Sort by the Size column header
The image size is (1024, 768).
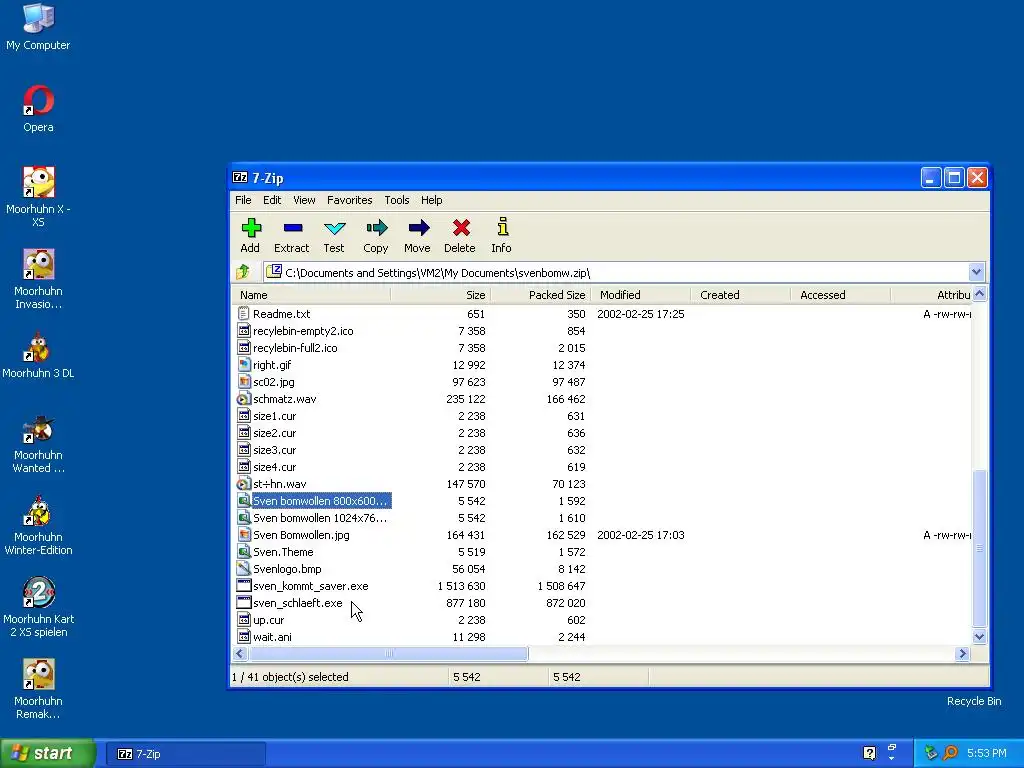440,295
